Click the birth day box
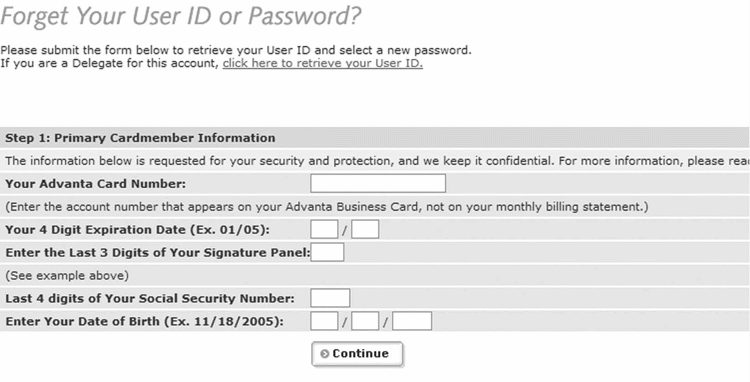Image resolution: width=750 pixels, height=382 pixels. (365, 321)
